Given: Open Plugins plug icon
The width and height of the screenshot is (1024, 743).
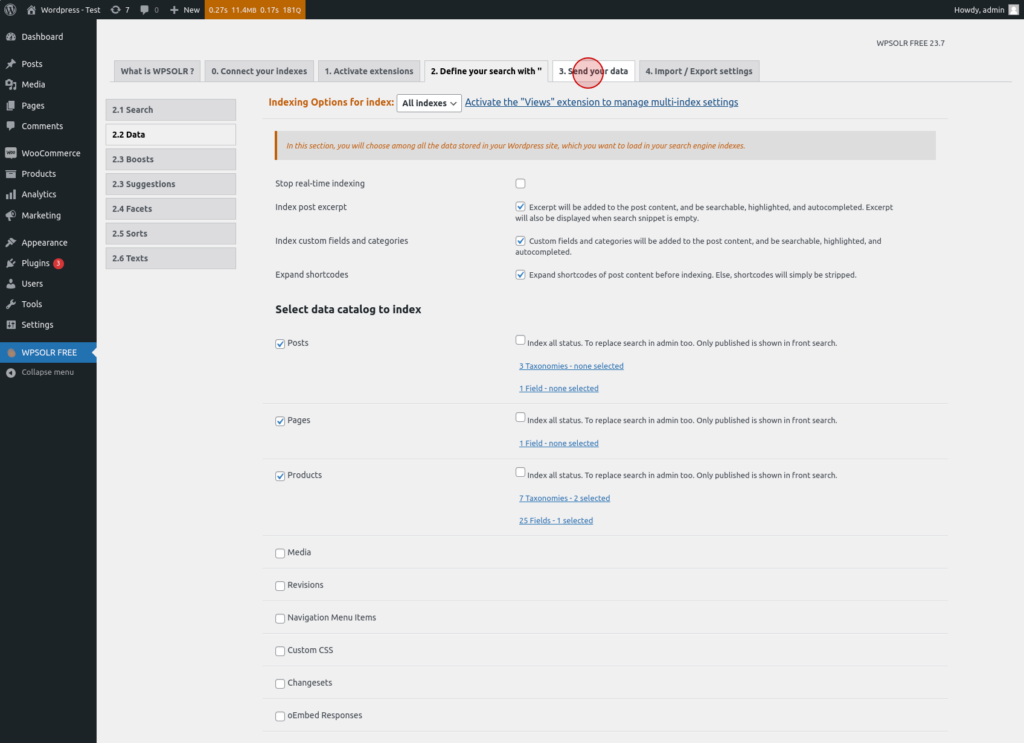Looking at the screenshot, I should (10, 263).
